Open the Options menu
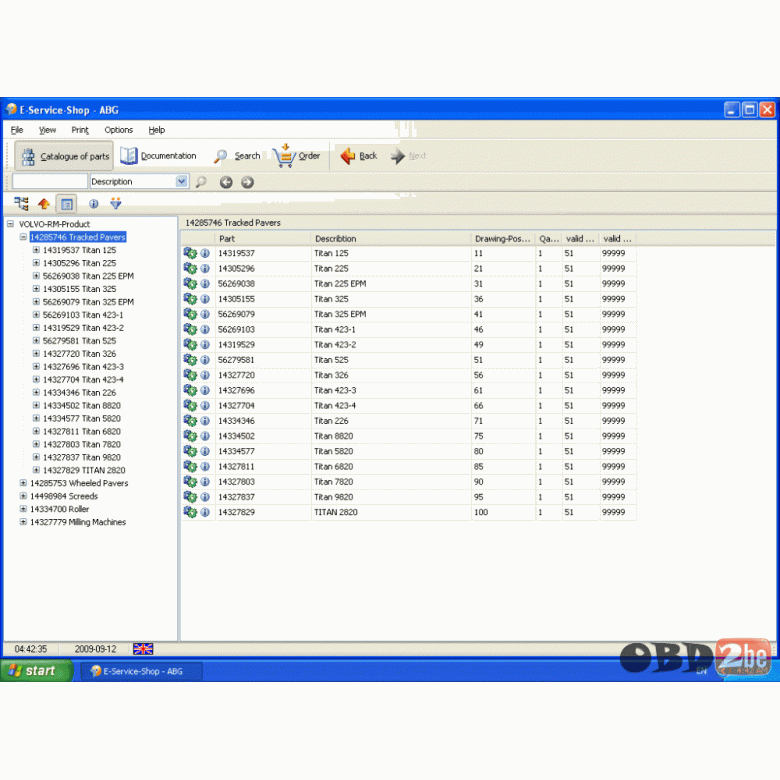Viewport: 780px width, 780px height. pyautogui.click(x=118, y=130)
